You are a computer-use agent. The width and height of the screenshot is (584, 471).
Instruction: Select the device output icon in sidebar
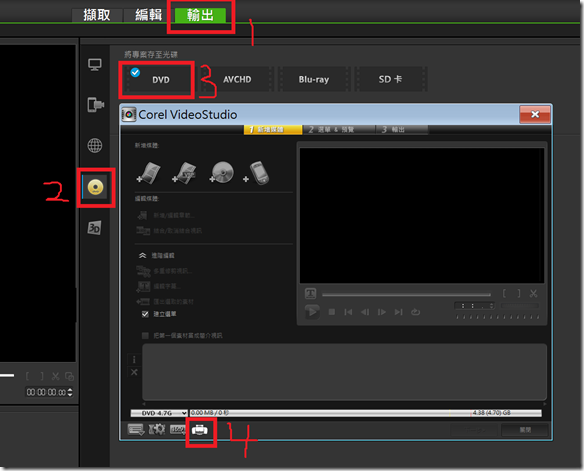95,105
